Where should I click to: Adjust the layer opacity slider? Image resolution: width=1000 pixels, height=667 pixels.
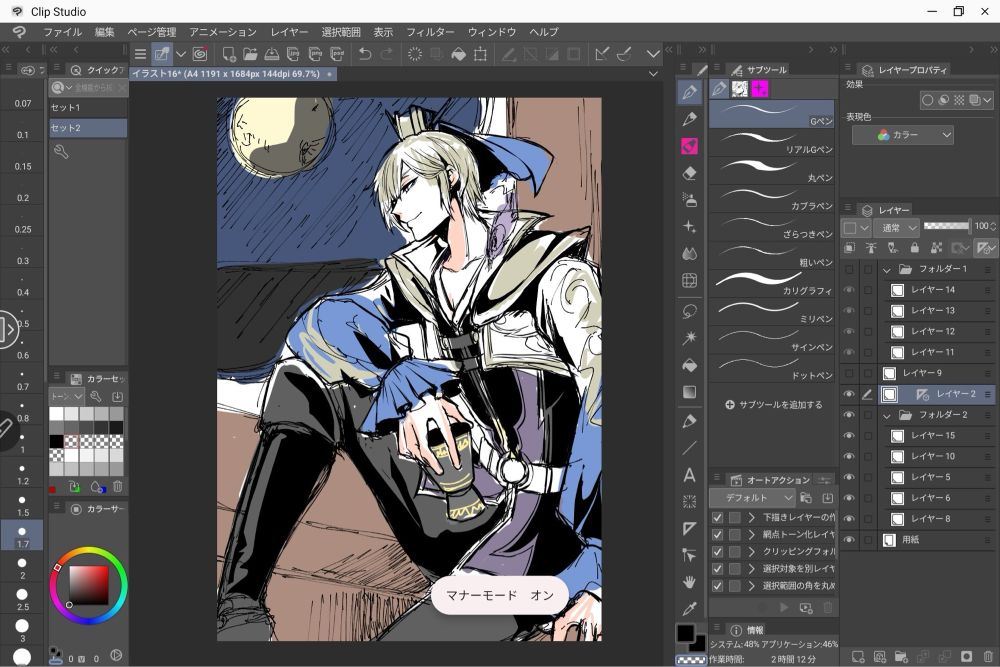click(946, 226)
